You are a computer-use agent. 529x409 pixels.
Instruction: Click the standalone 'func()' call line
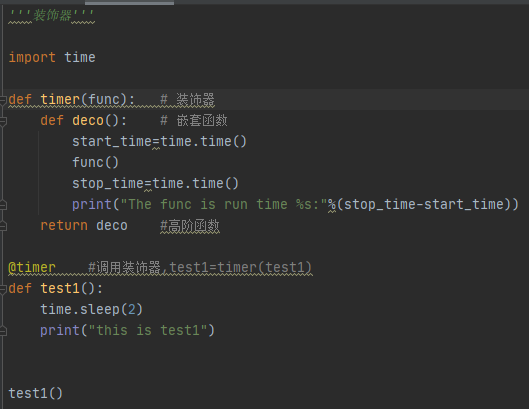tap(95, 163)
